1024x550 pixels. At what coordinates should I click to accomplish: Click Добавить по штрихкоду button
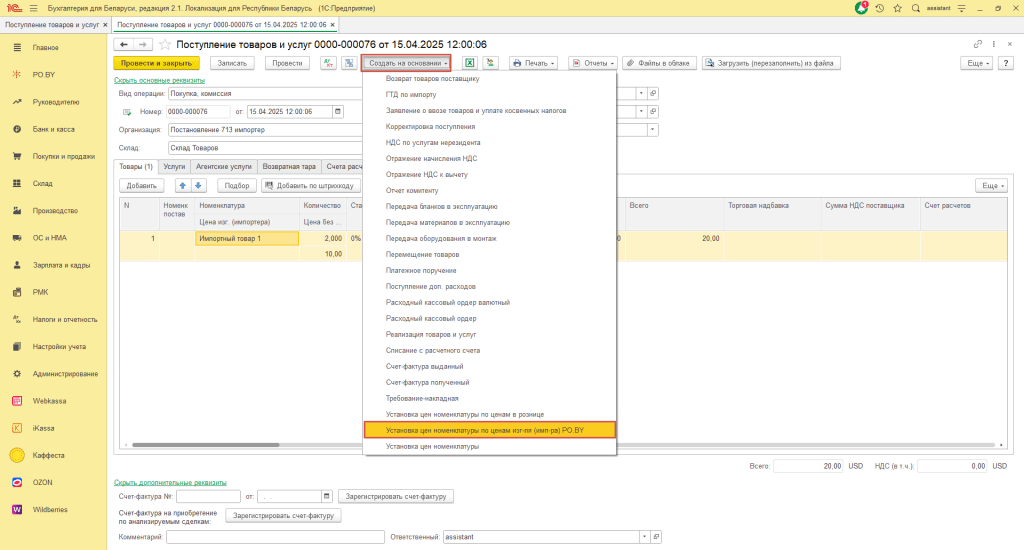[310, 186]
